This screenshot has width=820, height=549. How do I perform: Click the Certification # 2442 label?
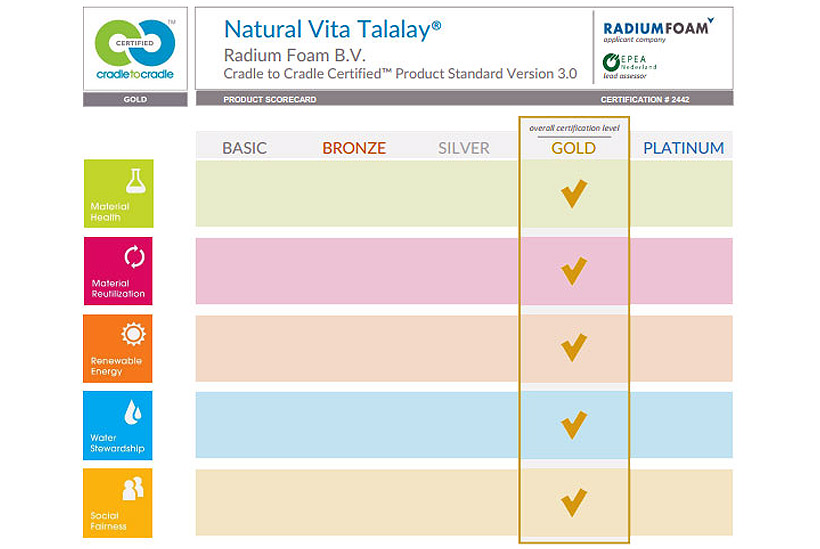pyautogui.click(x=644, y=100)
